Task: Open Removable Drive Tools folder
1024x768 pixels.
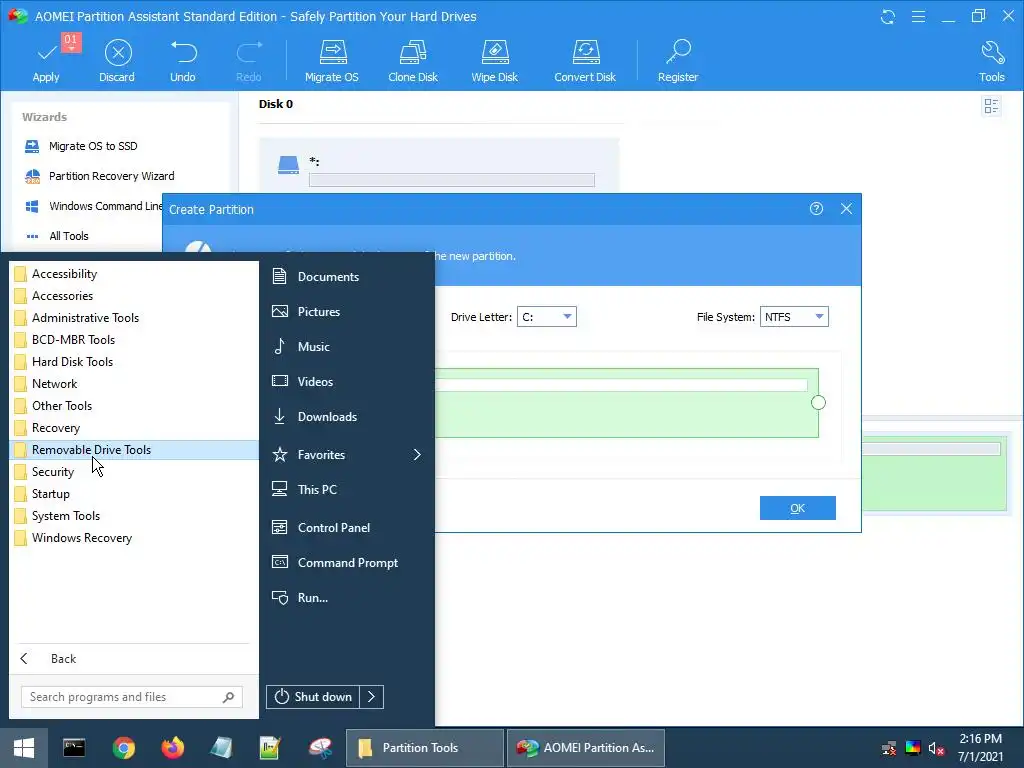Action: 134,450
